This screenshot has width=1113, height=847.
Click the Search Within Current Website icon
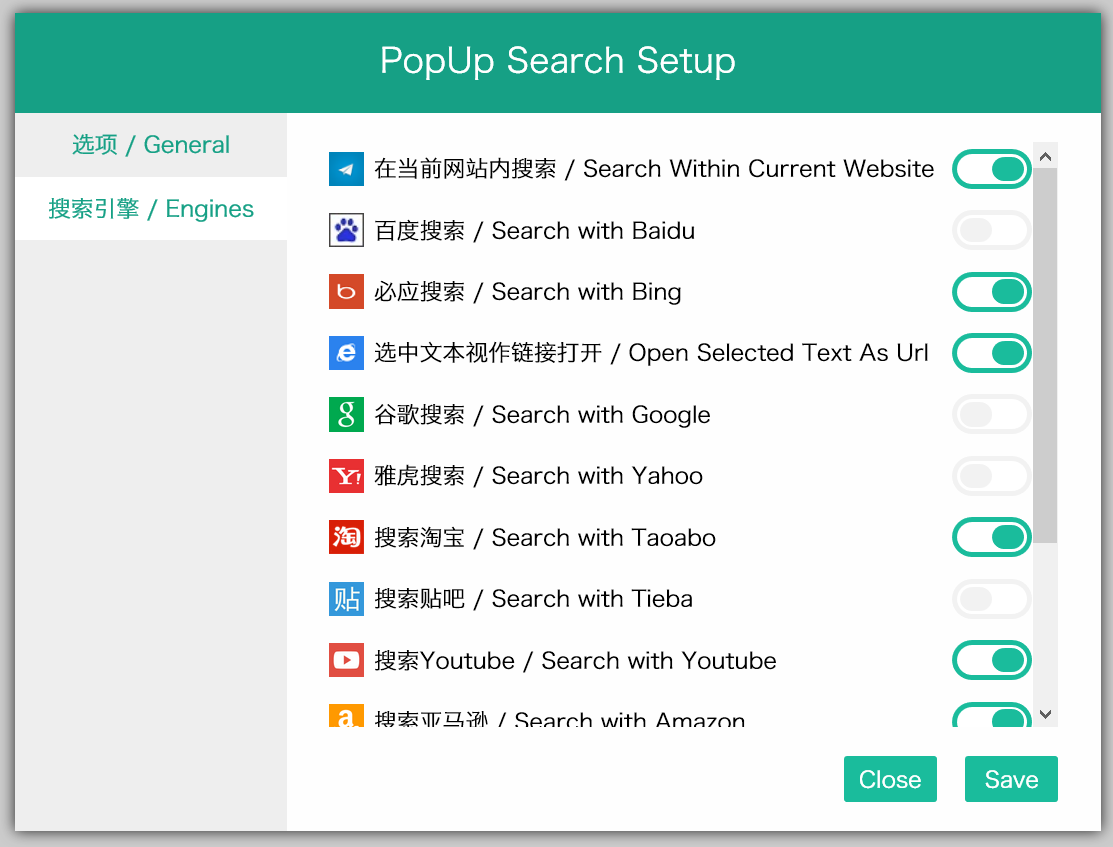pyautogui.click(x=346, y=169)
